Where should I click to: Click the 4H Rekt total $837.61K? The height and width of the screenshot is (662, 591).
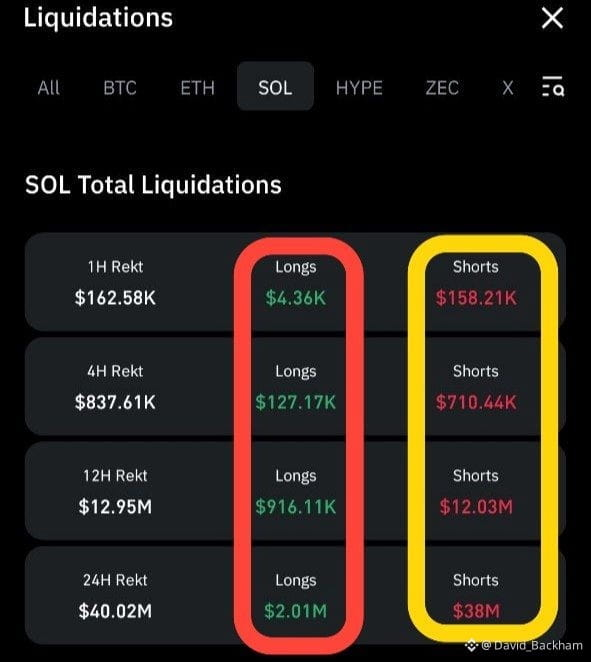[115, 402]
